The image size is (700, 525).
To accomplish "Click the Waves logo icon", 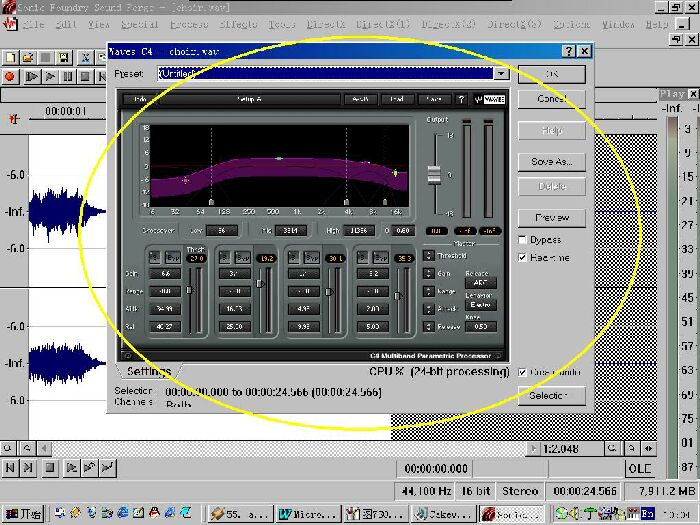I will coord(490,99).
